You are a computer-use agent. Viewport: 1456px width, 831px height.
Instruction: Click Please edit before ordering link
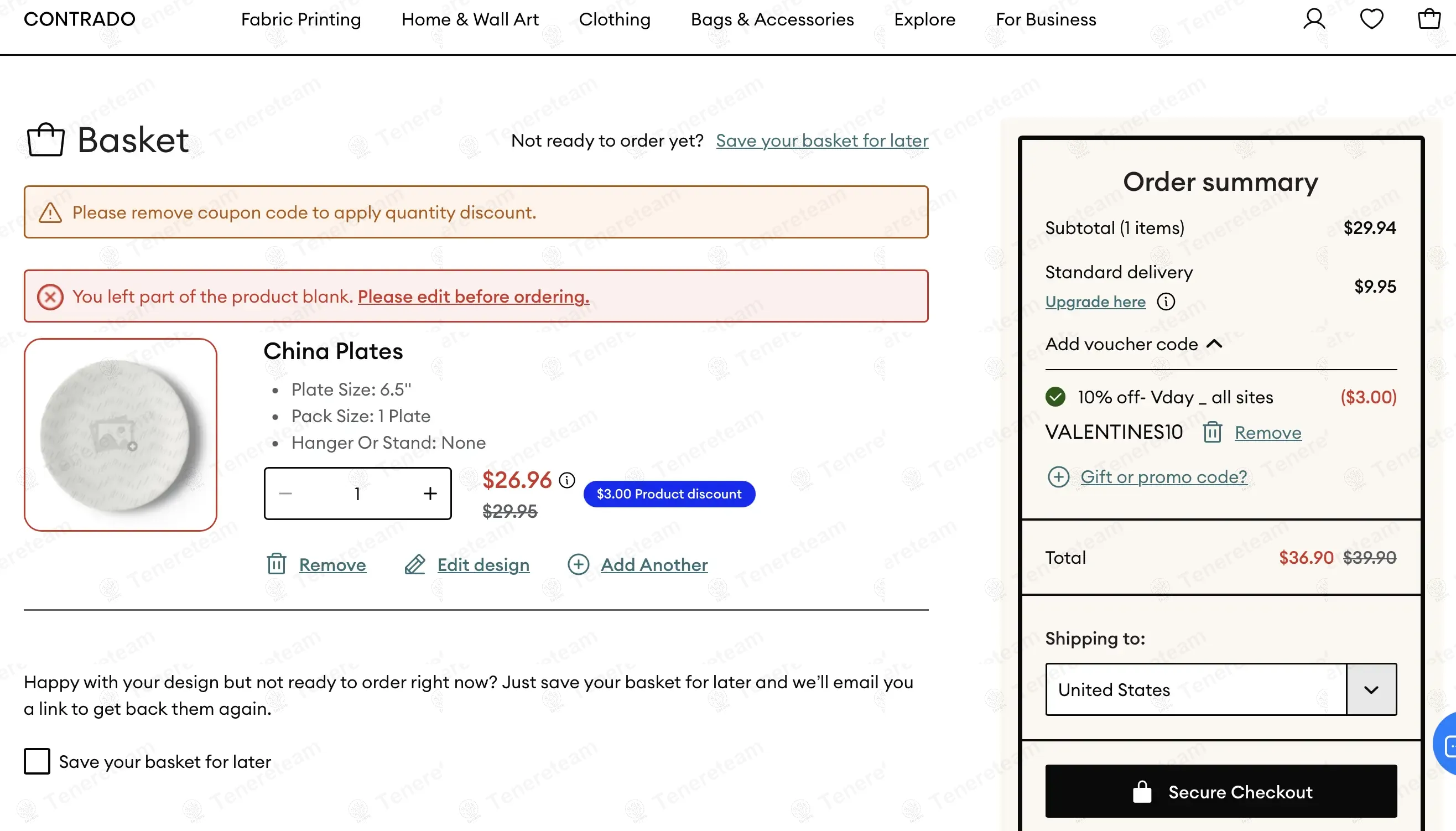click(x=474, y=296)
